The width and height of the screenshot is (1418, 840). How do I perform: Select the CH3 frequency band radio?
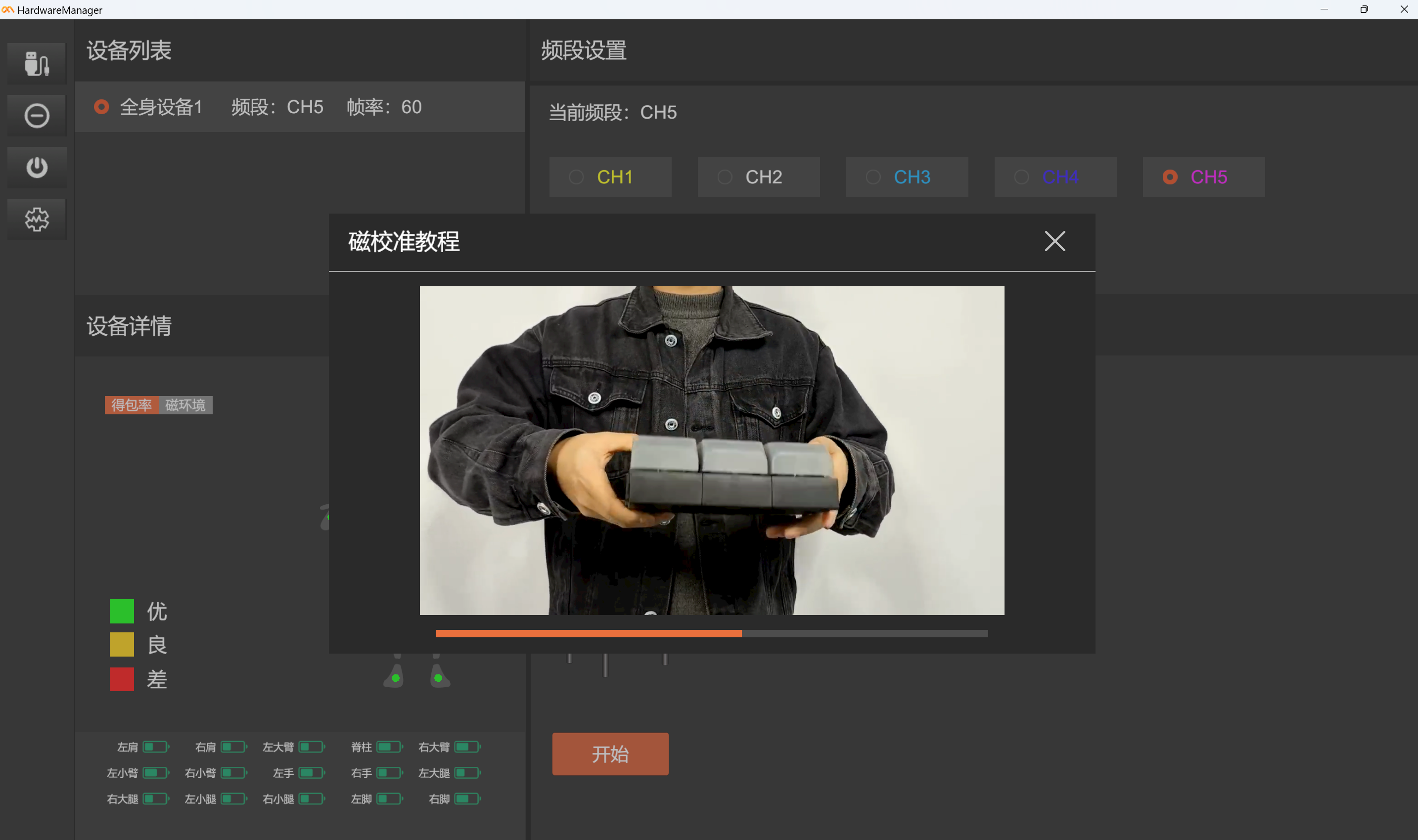(873, 177)
